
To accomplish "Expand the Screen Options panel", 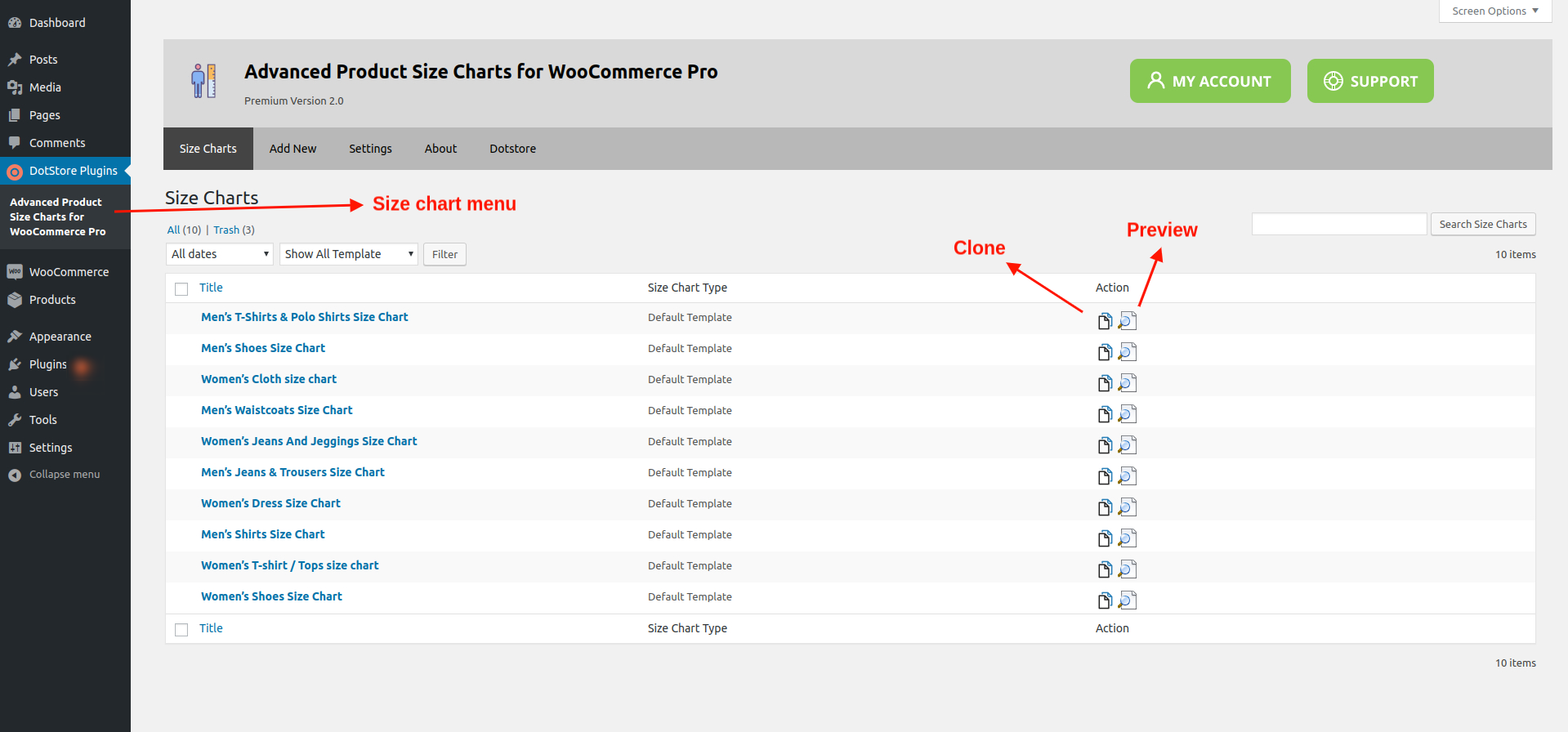I will [1495, 11].
